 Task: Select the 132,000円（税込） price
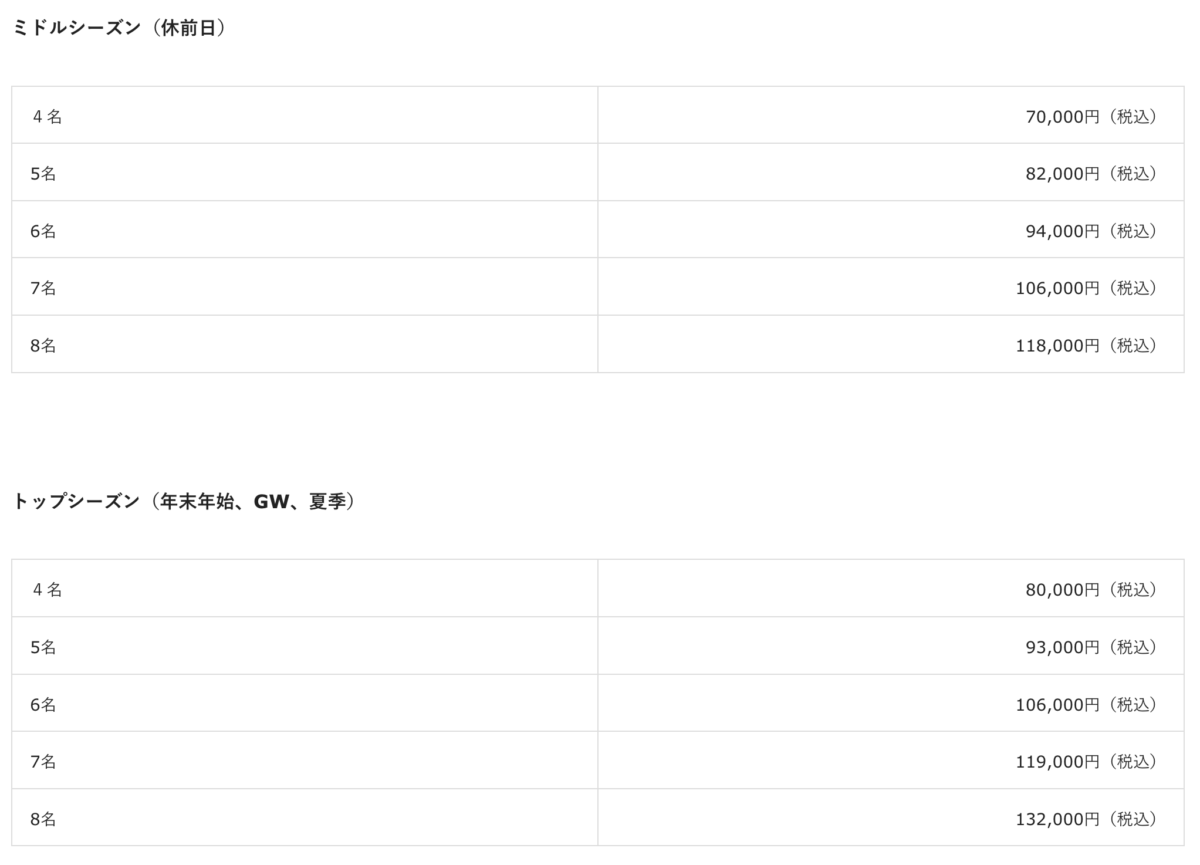tap(1086, 820)
